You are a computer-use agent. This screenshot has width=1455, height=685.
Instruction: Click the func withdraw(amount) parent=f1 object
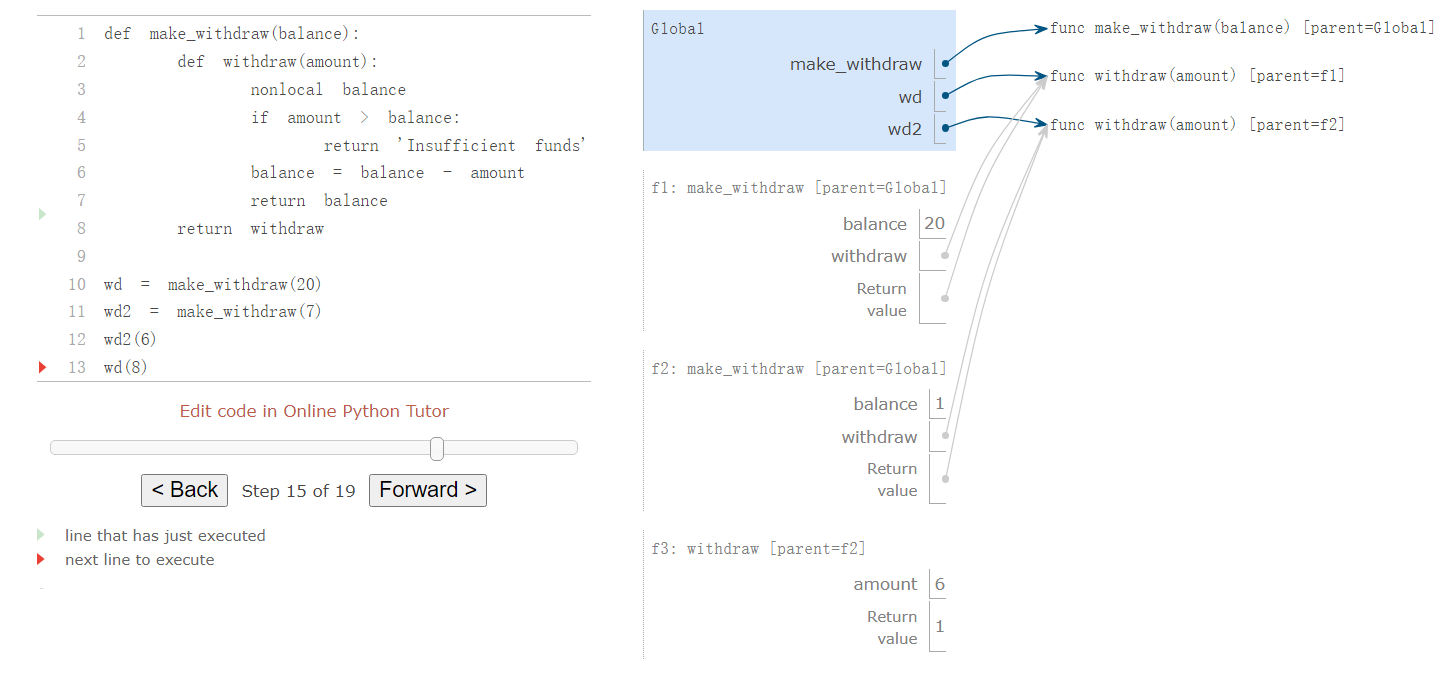(x=1197, y=76)
